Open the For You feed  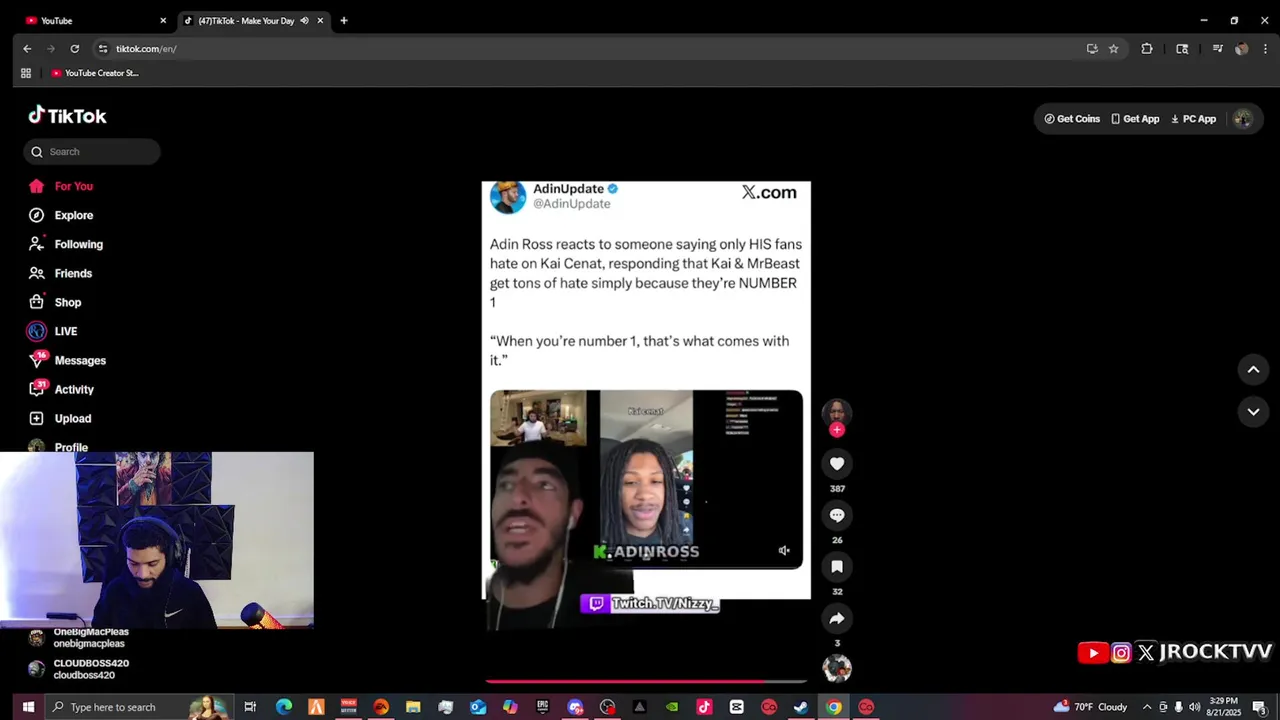coord(73,186)
